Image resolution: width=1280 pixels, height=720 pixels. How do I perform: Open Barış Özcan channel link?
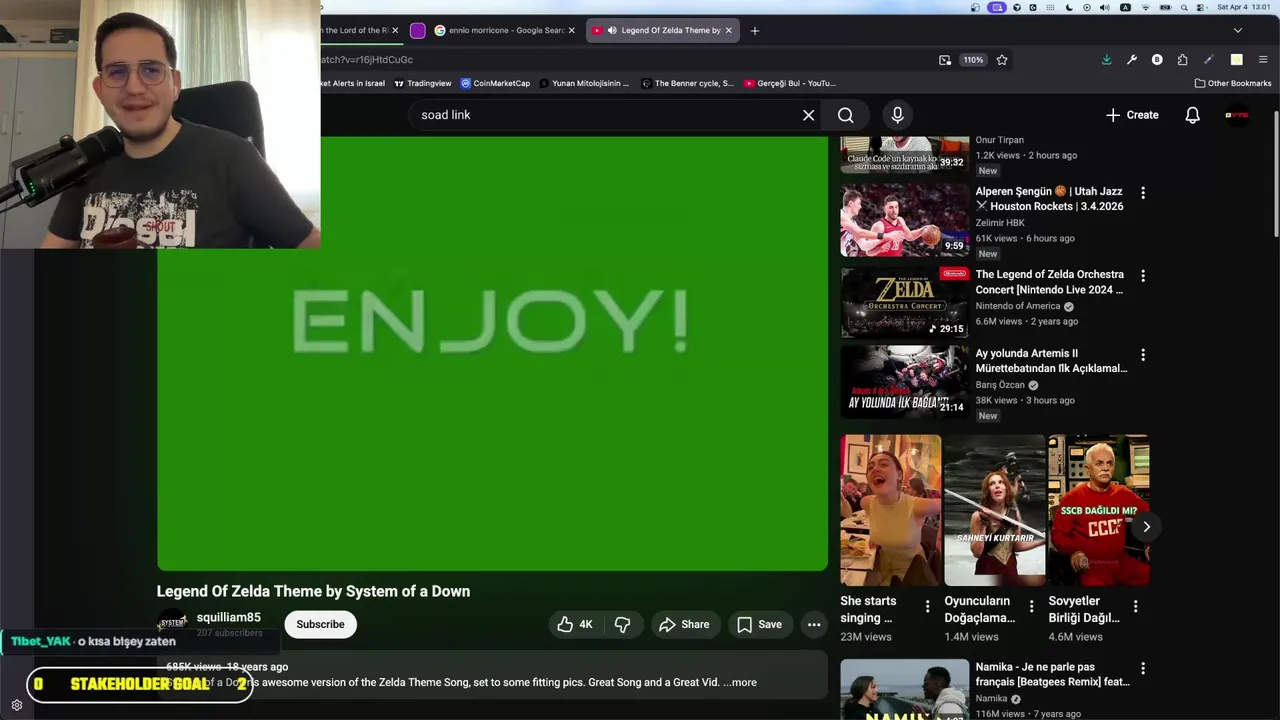[1000, 385]
